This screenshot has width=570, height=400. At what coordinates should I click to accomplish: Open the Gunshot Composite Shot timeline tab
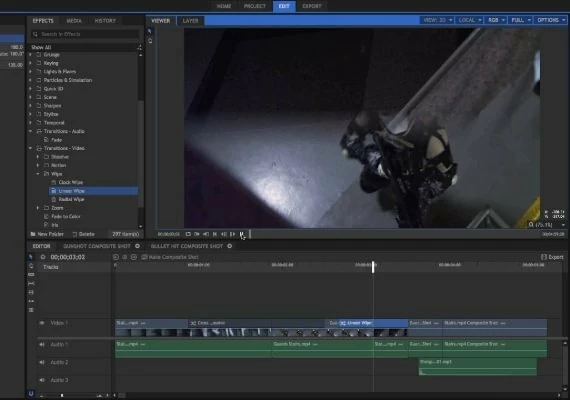[97, 246]
